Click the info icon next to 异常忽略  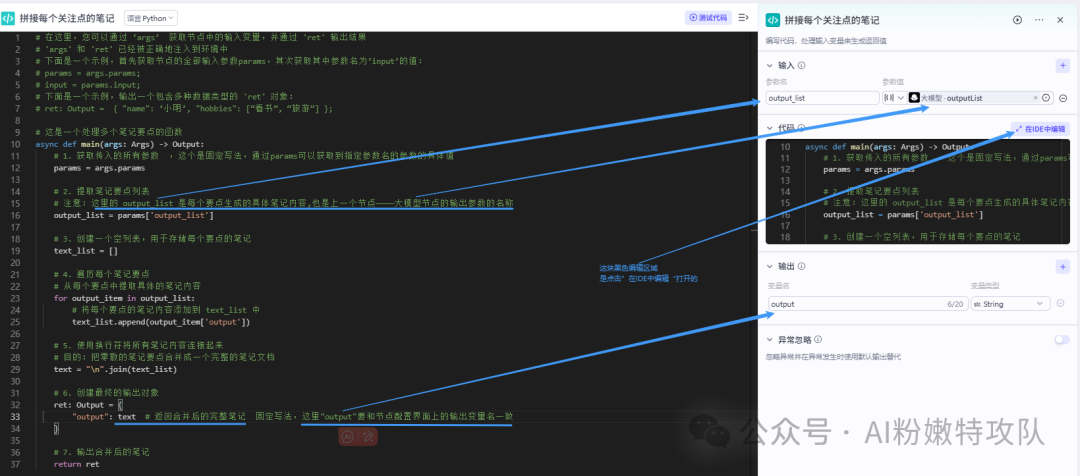(818, 340)
